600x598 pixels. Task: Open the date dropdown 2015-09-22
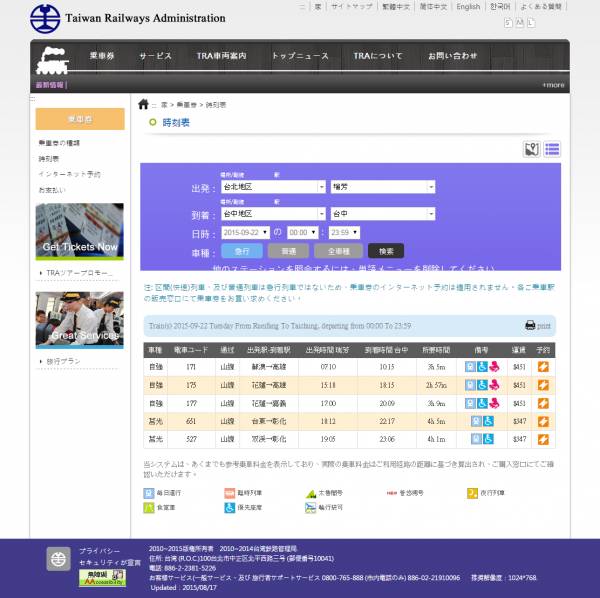point(245,233)
